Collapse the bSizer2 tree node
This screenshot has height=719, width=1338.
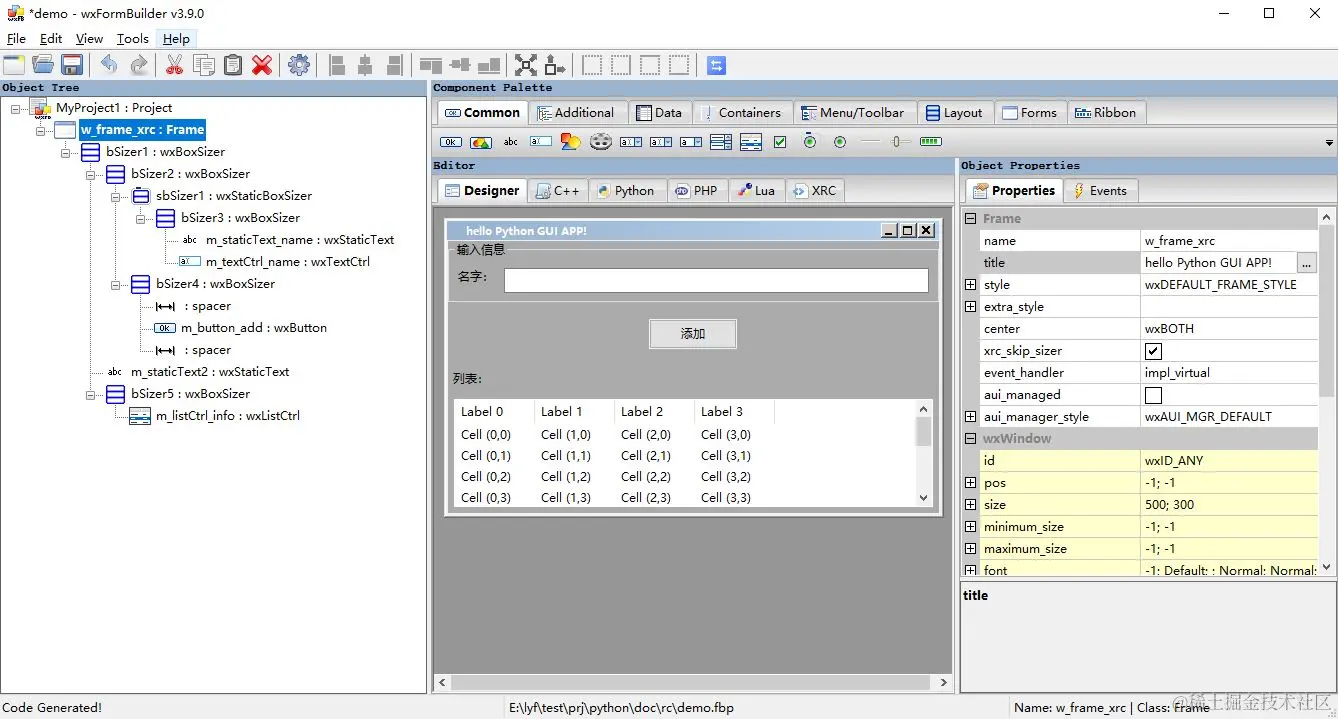(91, 174)
